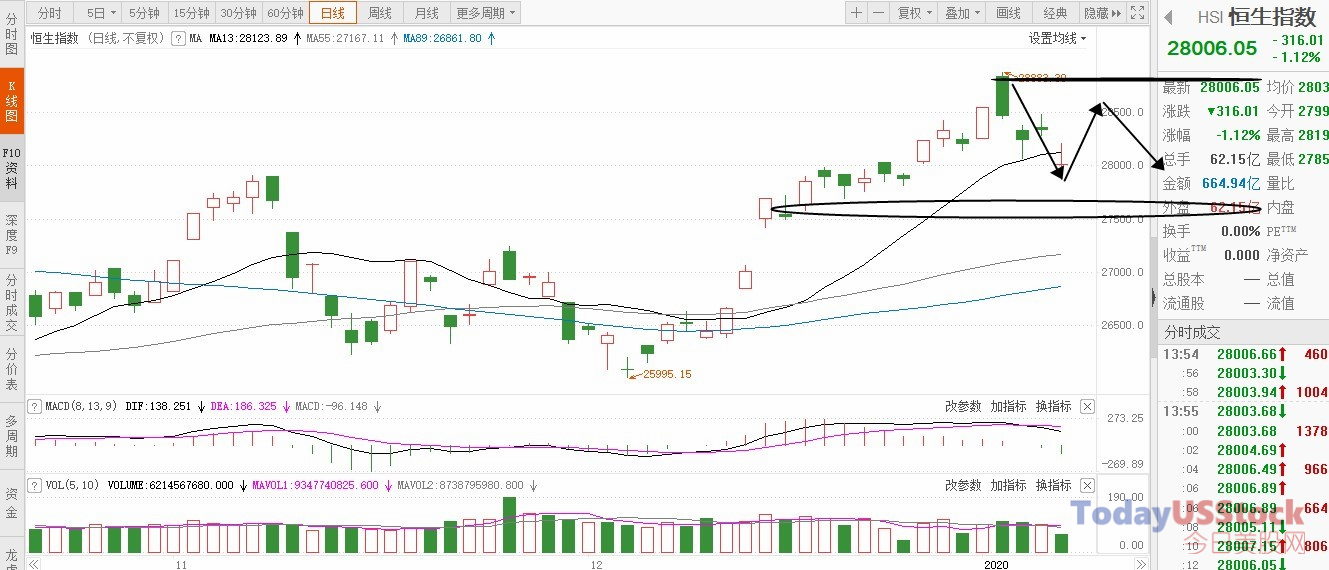Open 5日 period dropdown
The height and width of the screenshot is (570, 1329).
(x=101, y=13)
